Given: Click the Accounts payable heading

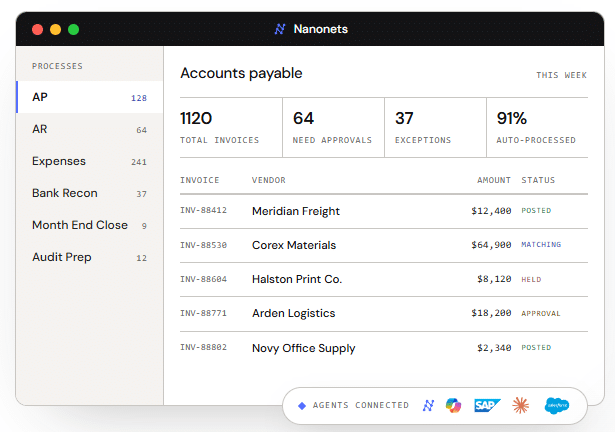Looking at the screenshot, I should (x=241, y=74).
